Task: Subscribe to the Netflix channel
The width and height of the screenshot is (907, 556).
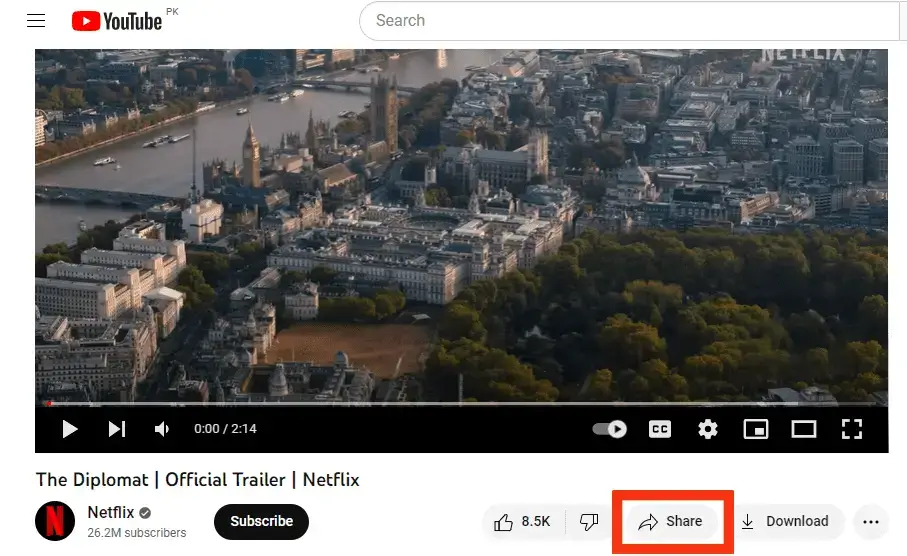Action: tap(261, 521)
